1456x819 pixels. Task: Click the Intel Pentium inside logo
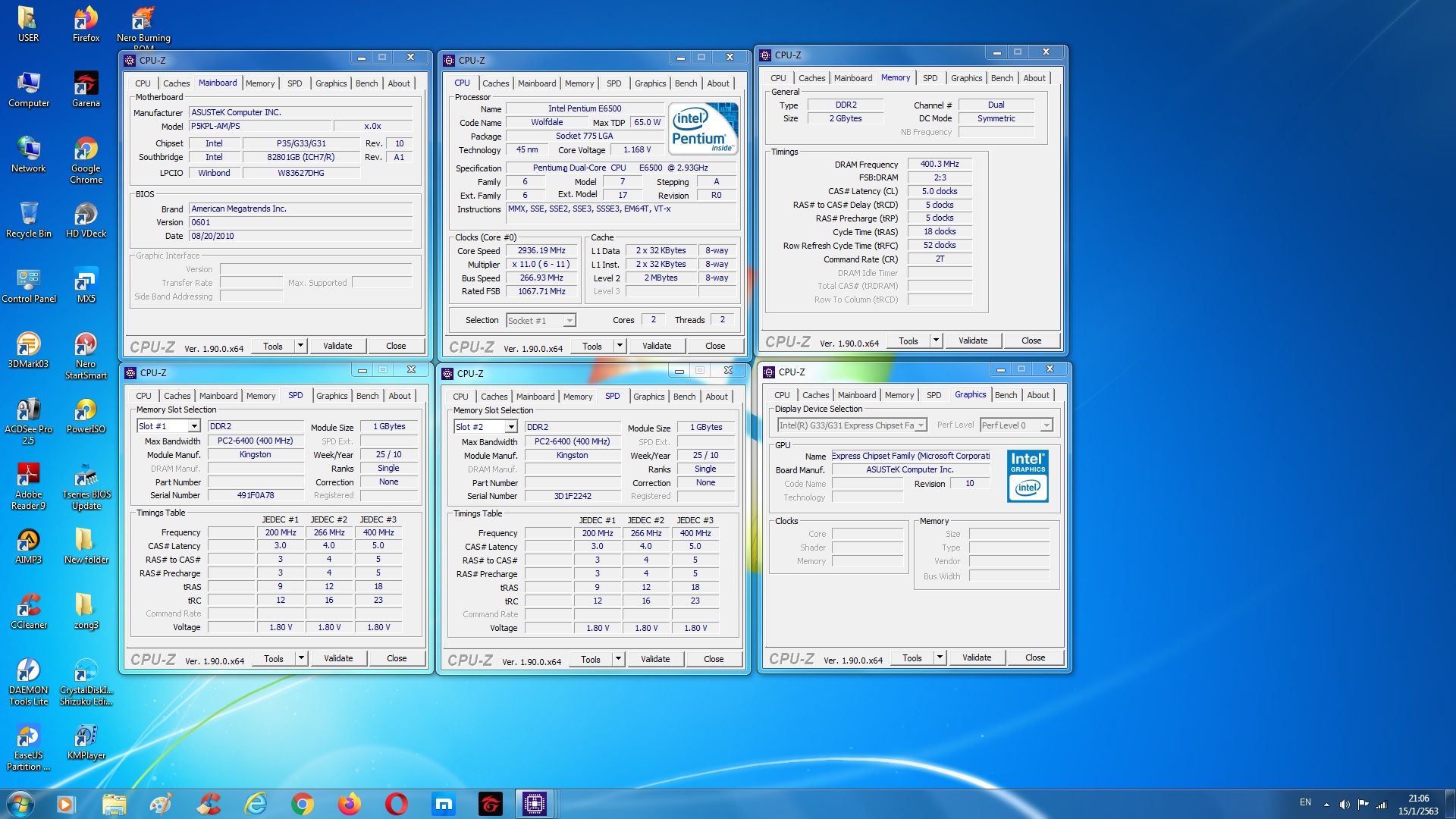pyautogui.click(x=703, y=128)
